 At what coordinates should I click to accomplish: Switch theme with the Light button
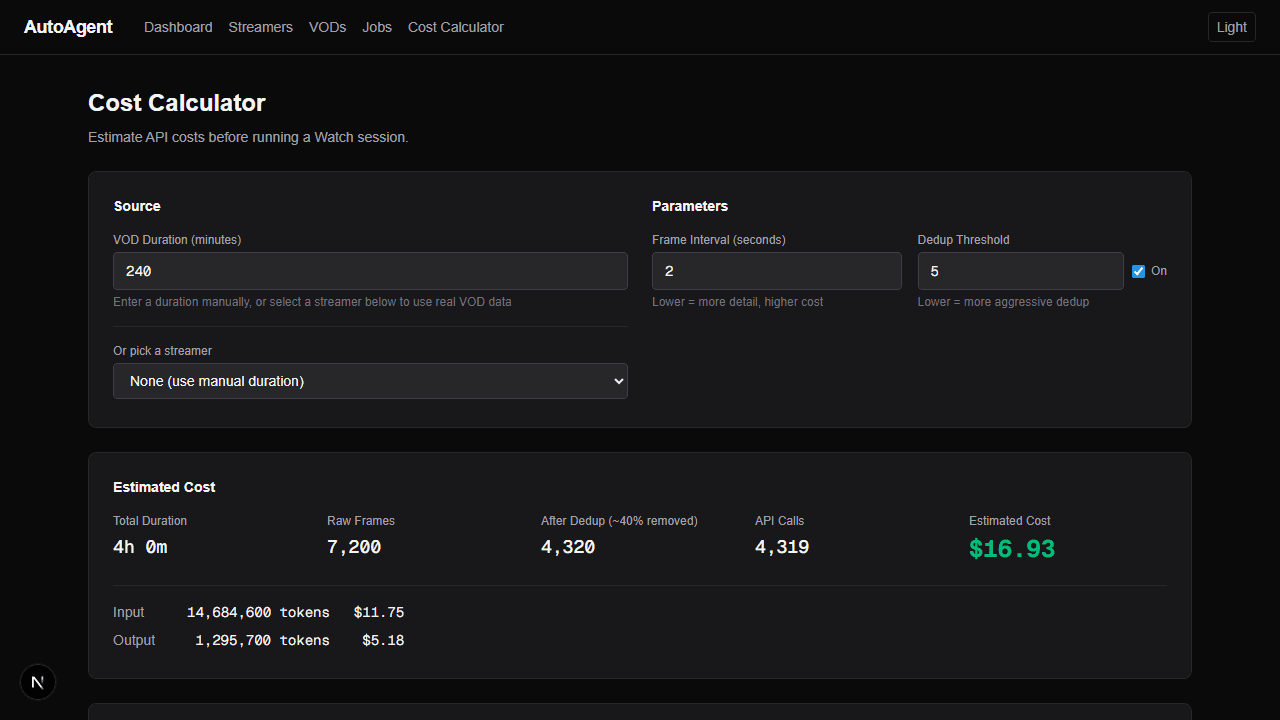point(1232,27)
